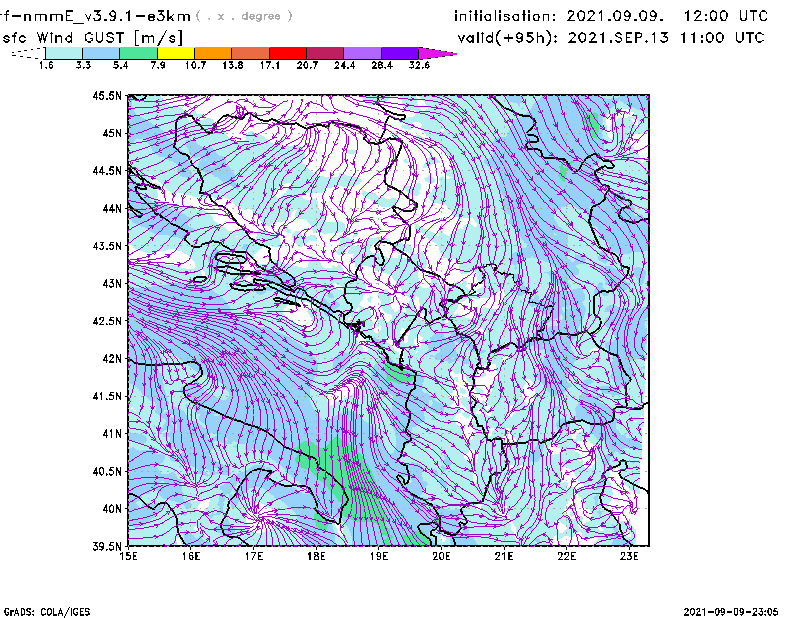Click legend value 1.6
This screenshot has height=618, width=800.
[46, 65]
